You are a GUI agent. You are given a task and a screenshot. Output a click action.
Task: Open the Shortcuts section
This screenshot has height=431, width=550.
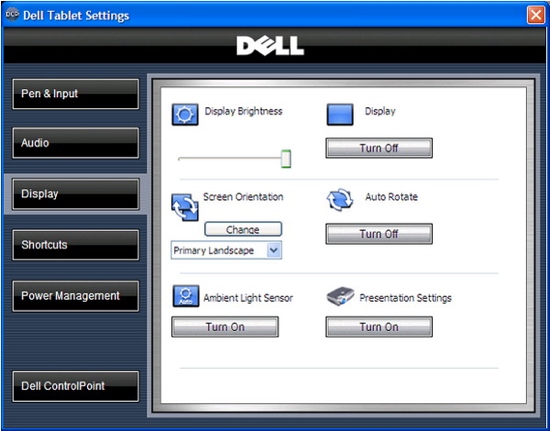(76, 245)
